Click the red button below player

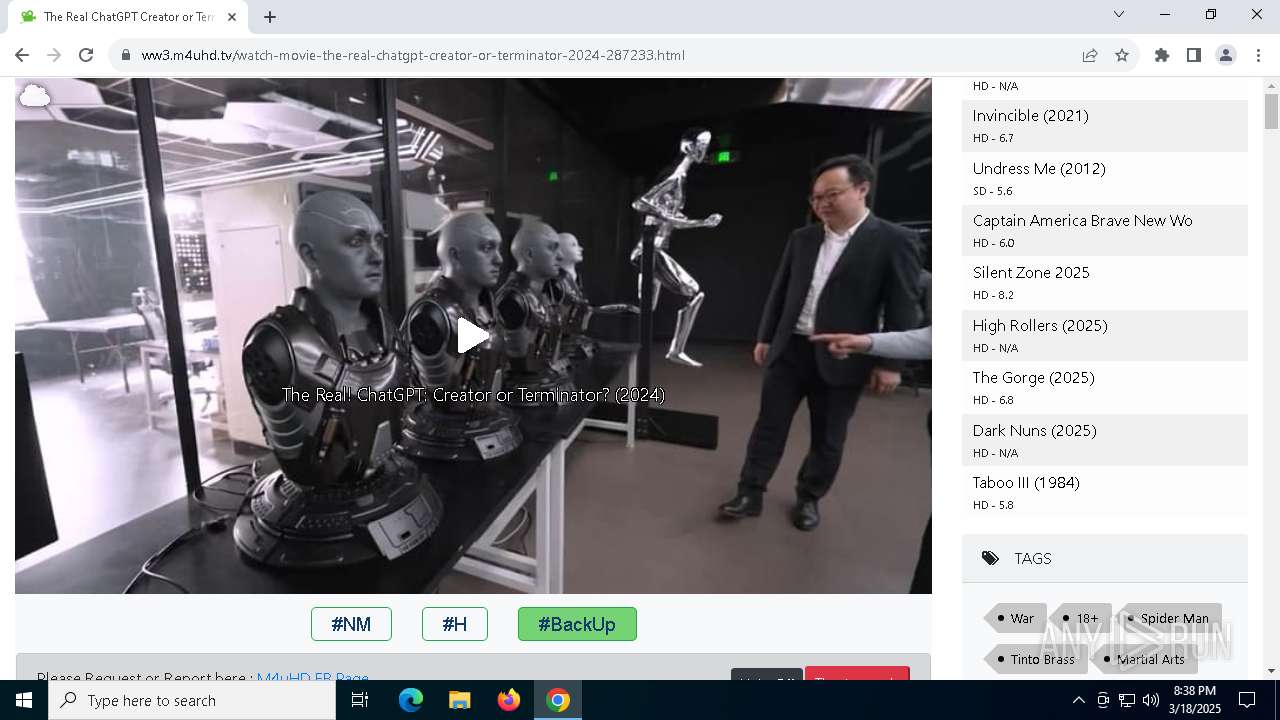pyautogui.click(x=857, y=674)
